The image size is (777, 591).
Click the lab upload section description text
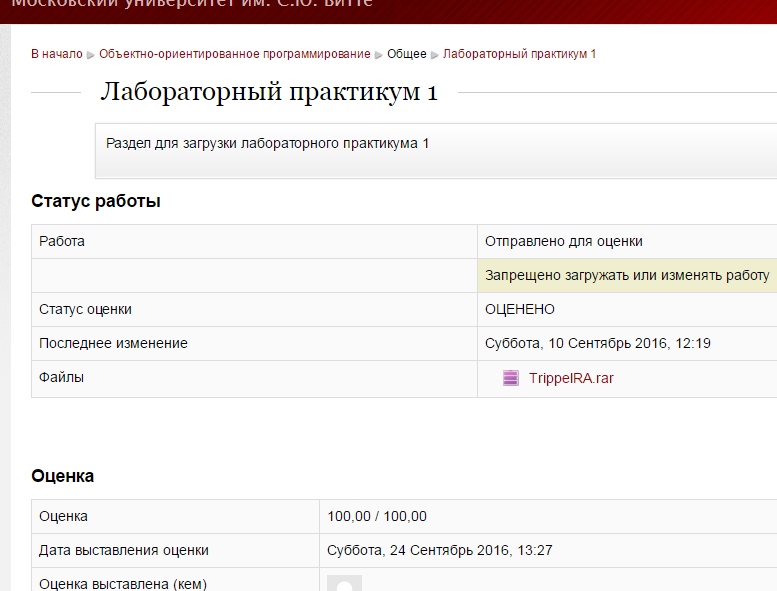(267, 143)
